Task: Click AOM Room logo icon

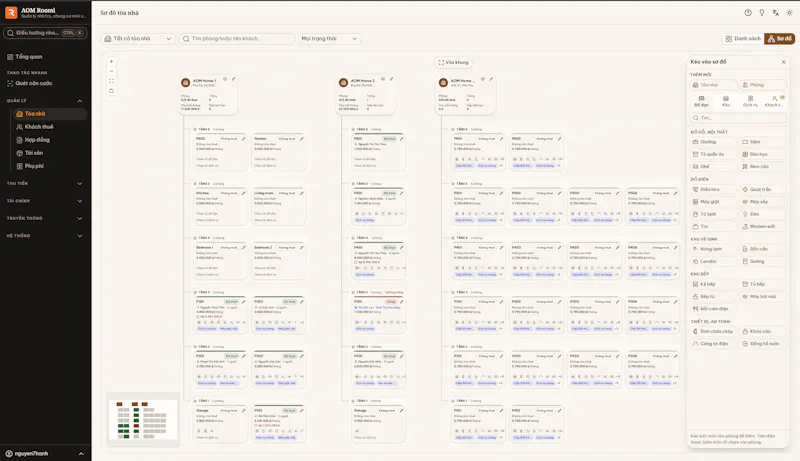Action: point(11,12)
